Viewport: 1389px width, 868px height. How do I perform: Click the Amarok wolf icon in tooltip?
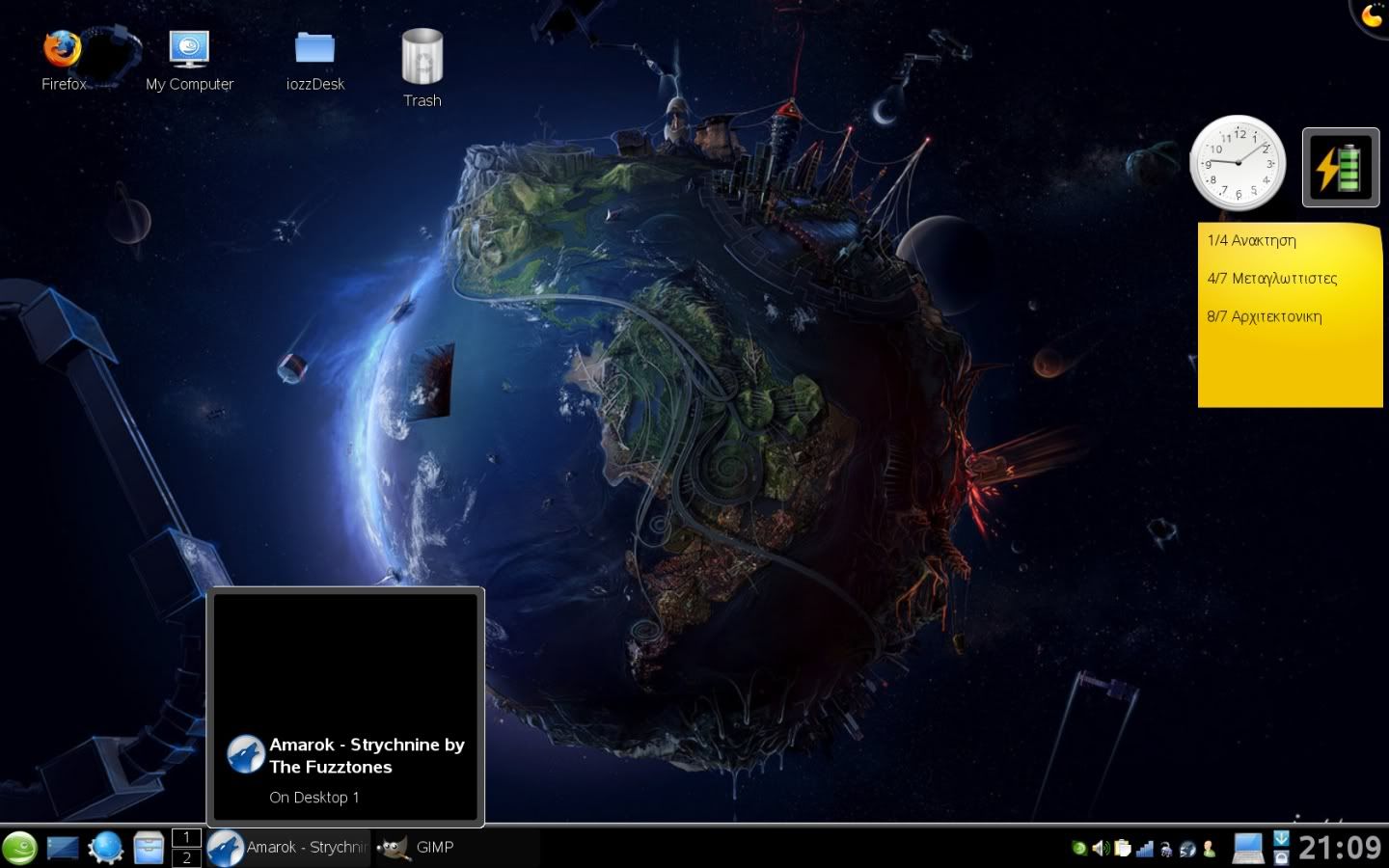246,754
